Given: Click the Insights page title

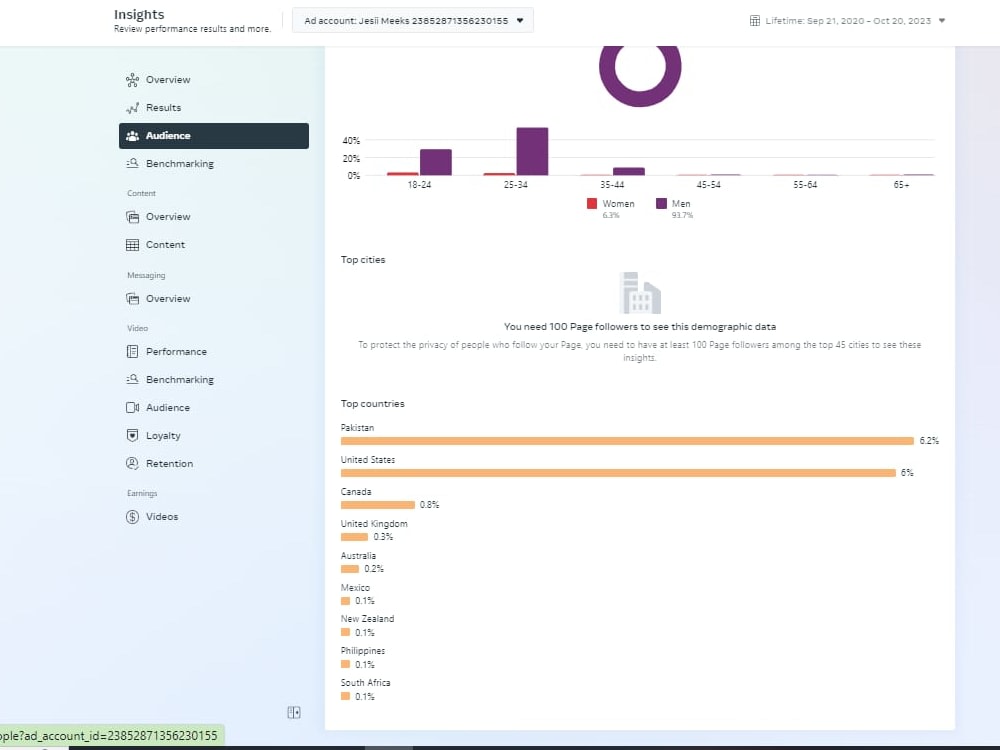Looking at the screenshot, I should 139,14.
